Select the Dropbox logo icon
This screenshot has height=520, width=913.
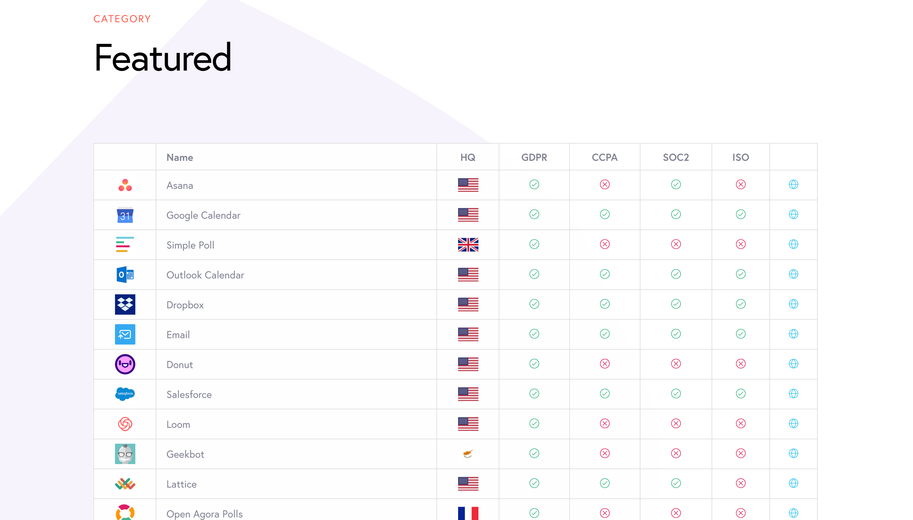(x=125, y=305)
